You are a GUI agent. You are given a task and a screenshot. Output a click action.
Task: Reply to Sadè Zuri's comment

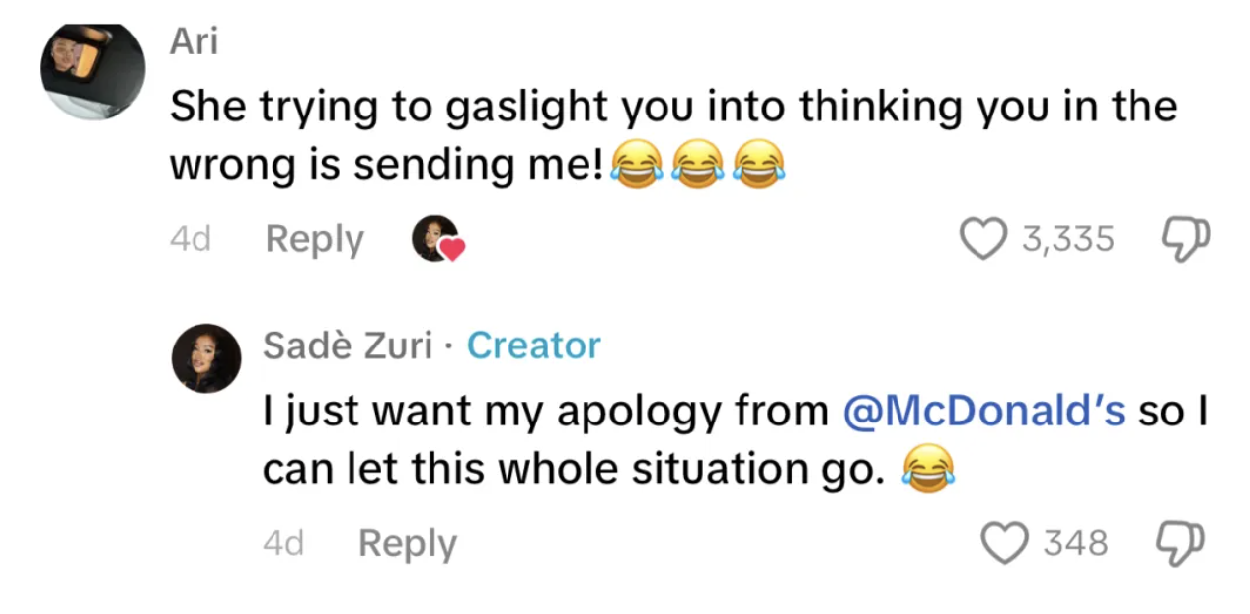click(x=407, y=544)
